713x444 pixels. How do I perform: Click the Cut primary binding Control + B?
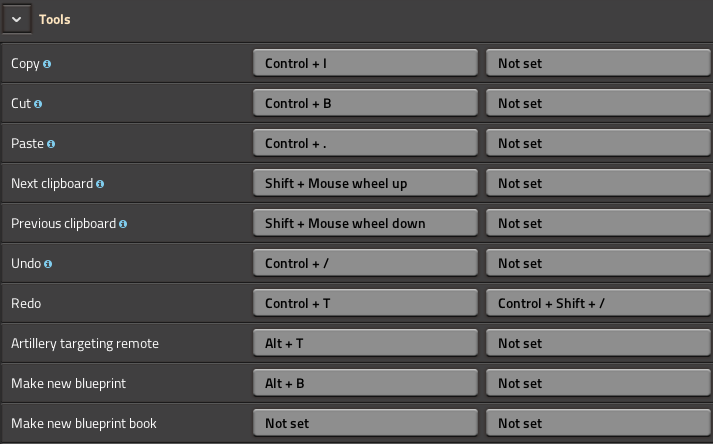[x=365, y=103]
